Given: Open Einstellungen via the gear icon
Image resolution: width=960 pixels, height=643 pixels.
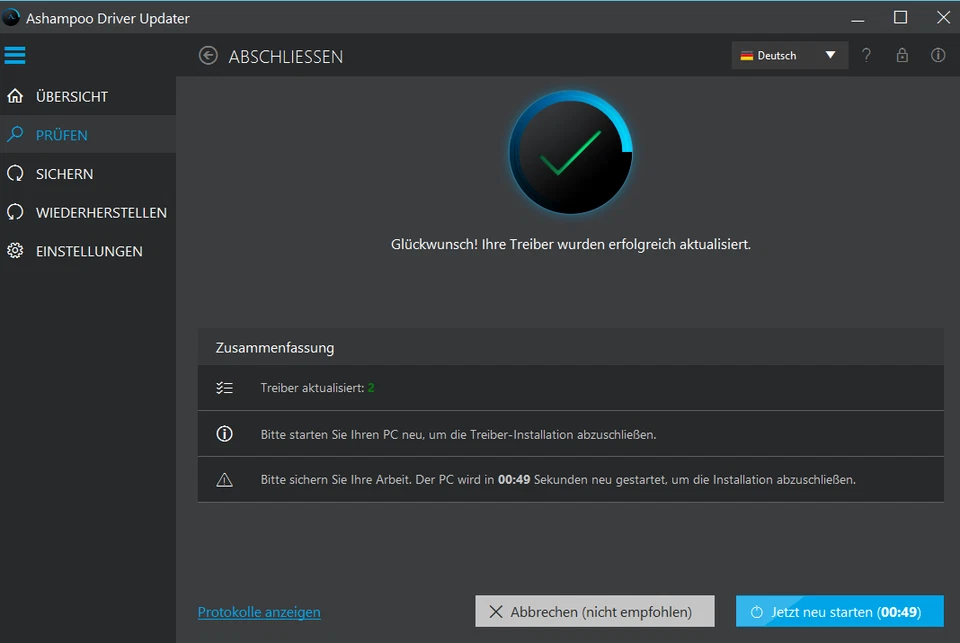Looking at the screenshot, I should [15, 251].
